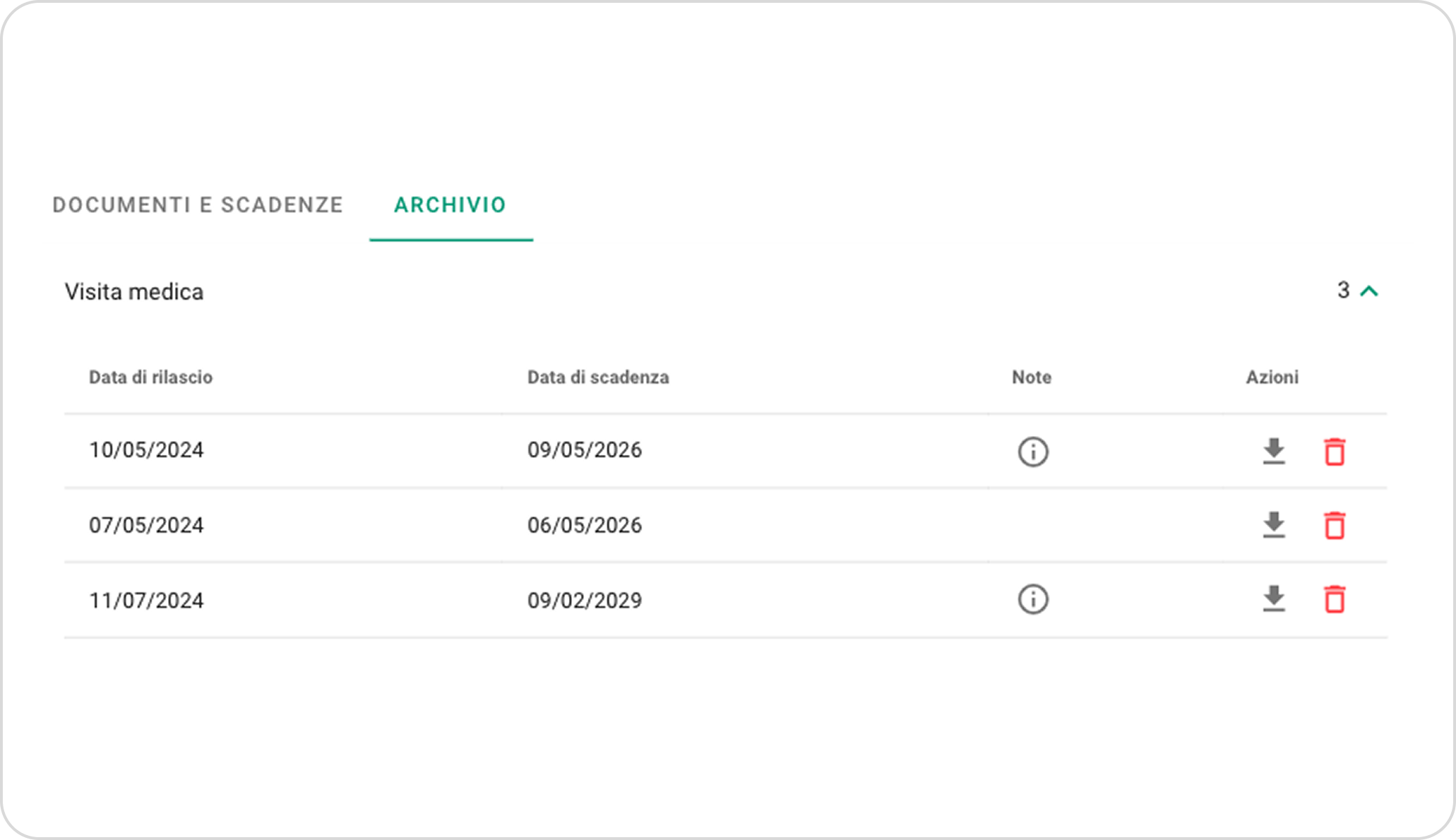Click the Data di rilascio column header

pyautogui.click(x=150, y=377)
